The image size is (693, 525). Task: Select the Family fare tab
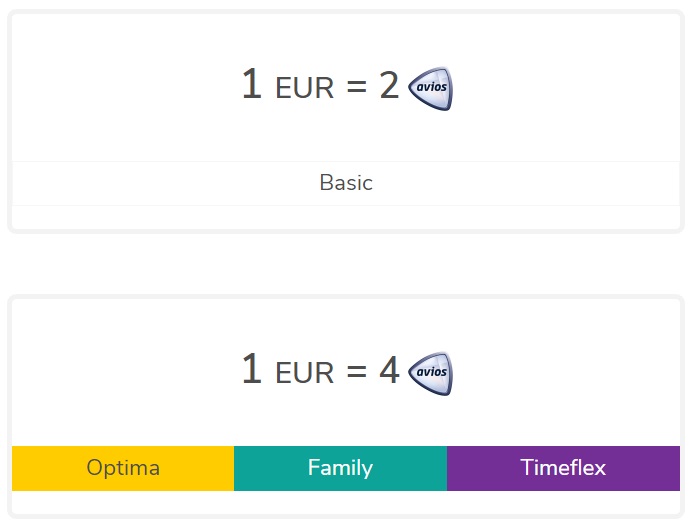(340, 468)
